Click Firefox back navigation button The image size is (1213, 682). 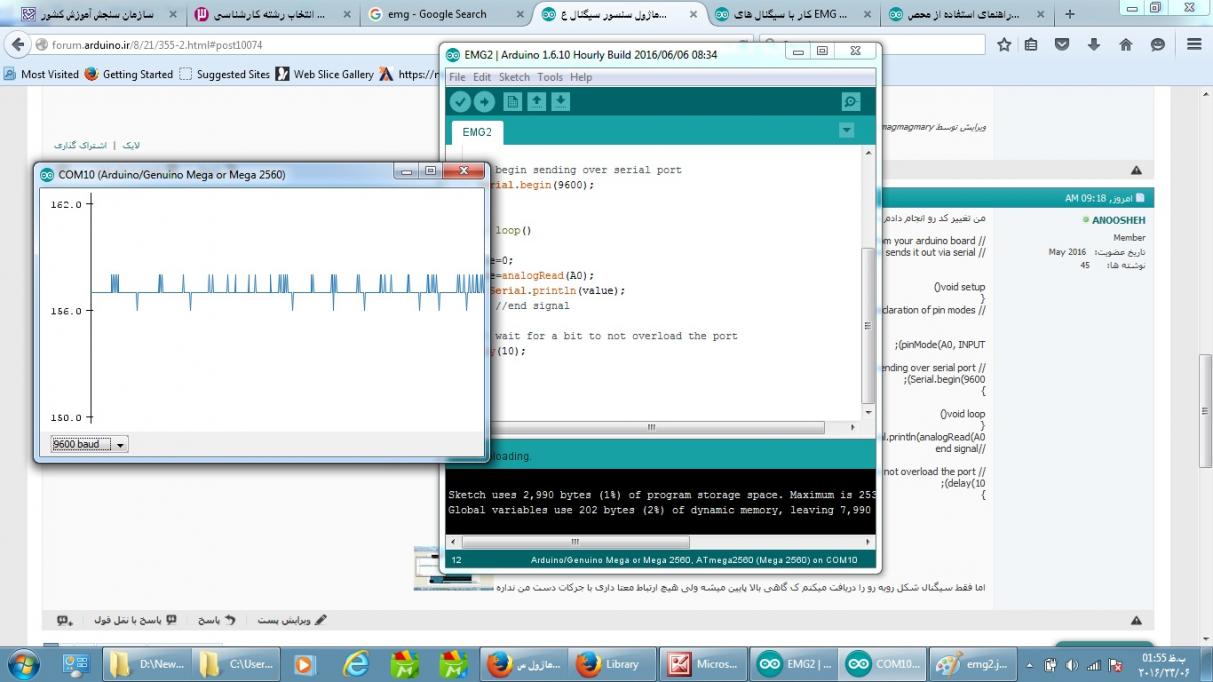click(x=18, y=45)
